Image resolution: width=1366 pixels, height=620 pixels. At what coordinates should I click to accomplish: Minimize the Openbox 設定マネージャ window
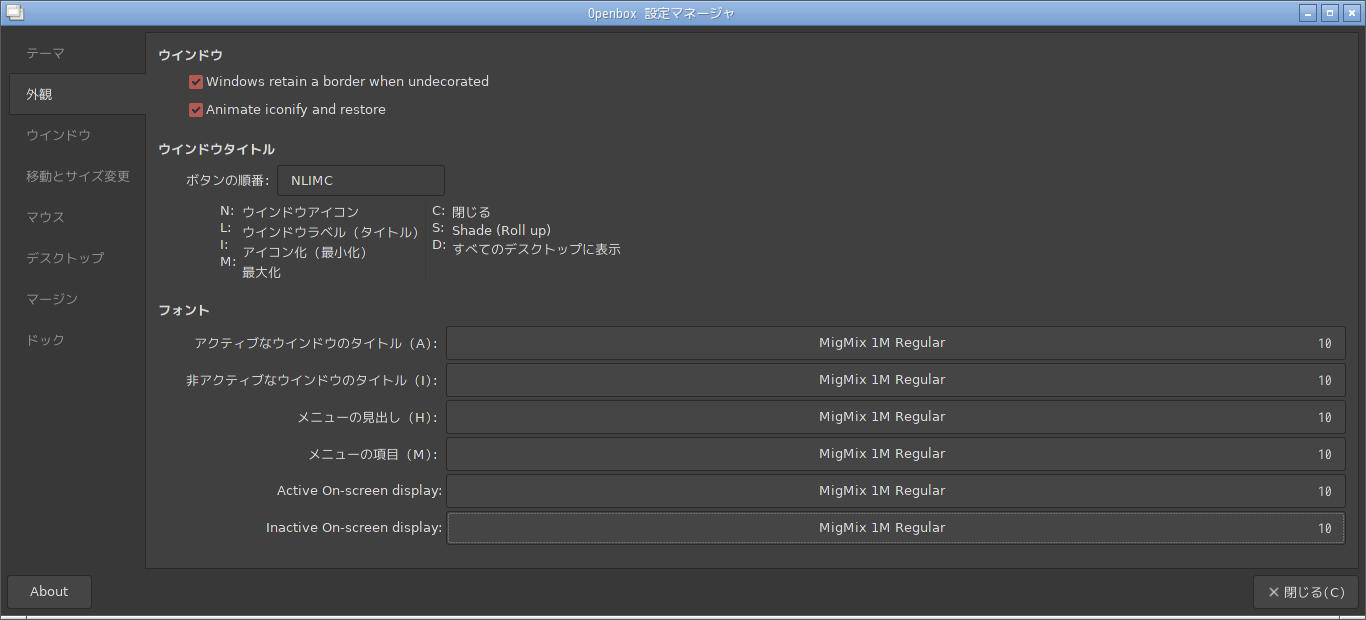(x=1308, y=13)
